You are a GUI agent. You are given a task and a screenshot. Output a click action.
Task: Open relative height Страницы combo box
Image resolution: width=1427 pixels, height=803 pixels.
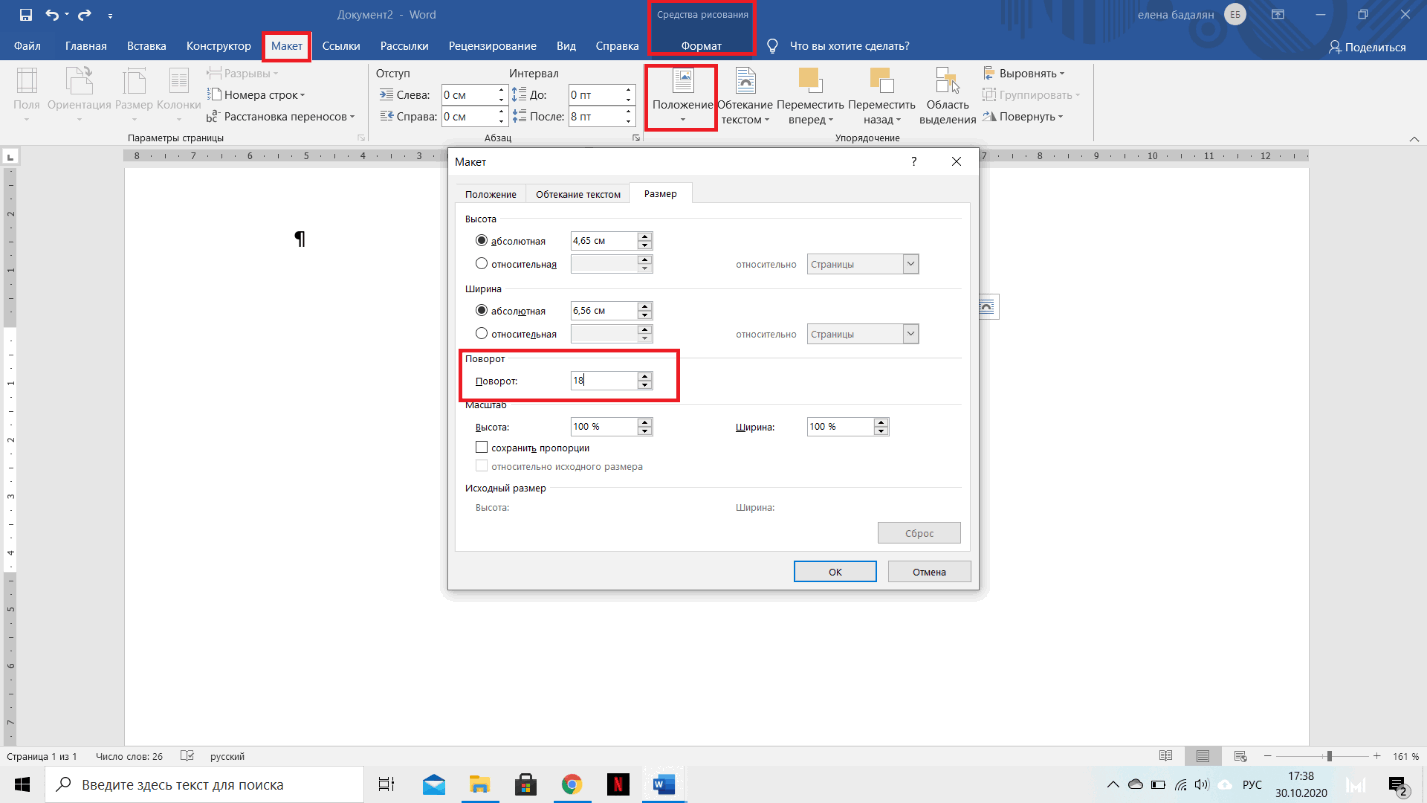862,264
